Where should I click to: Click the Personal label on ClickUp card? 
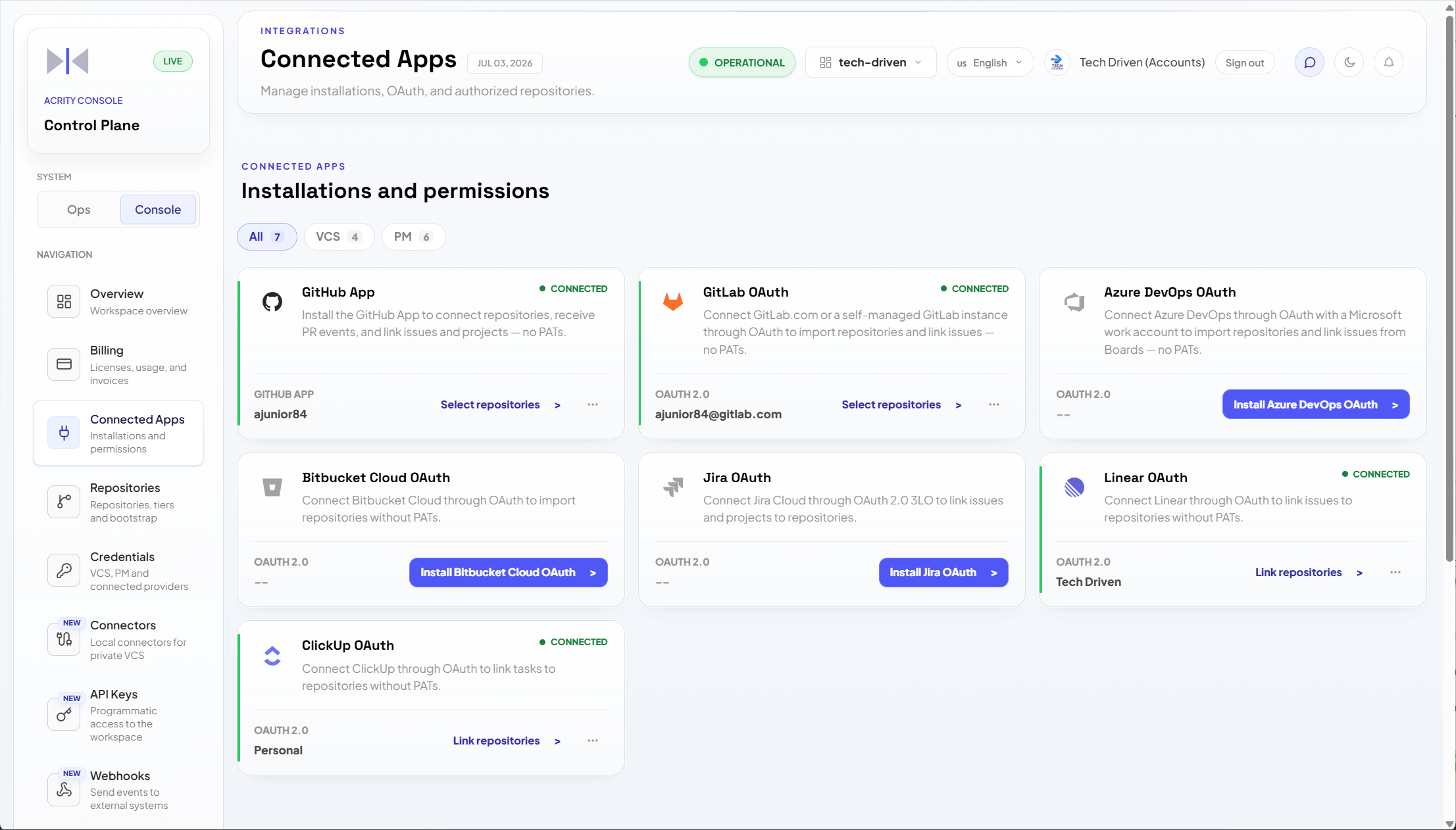(x=278, y=750)
